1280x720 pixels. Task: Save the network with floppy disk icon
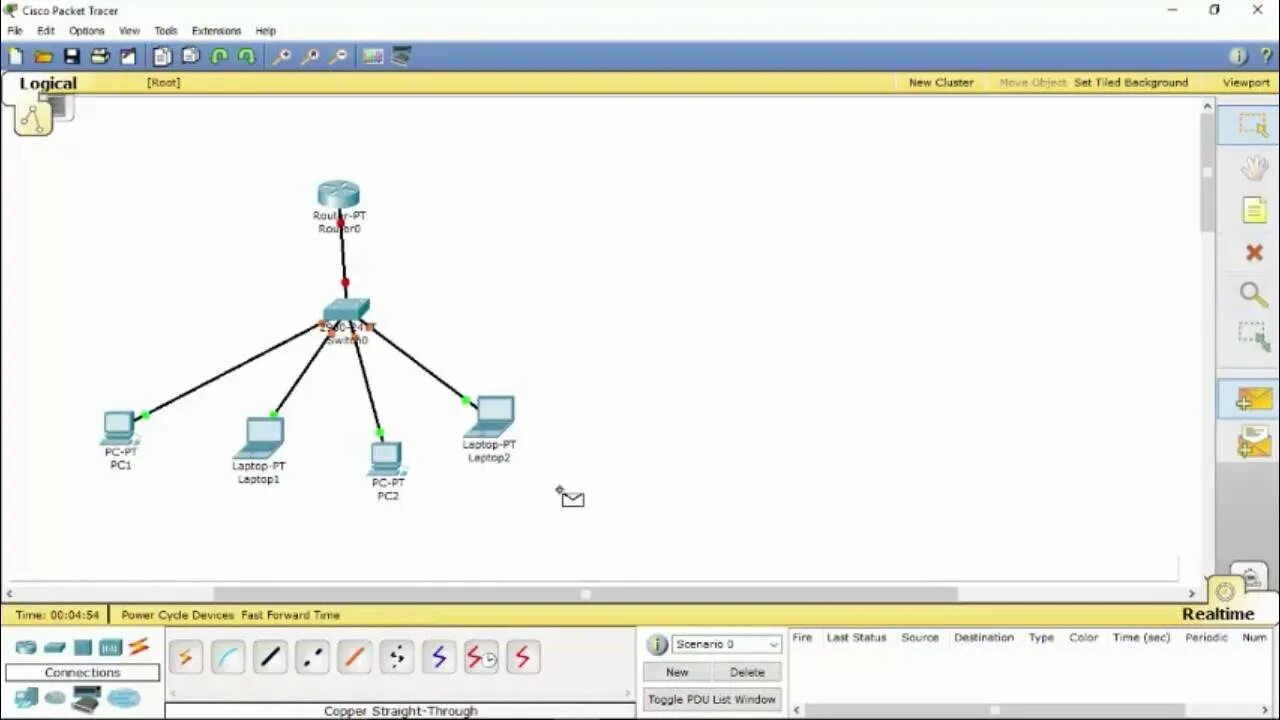coord(71,57)
